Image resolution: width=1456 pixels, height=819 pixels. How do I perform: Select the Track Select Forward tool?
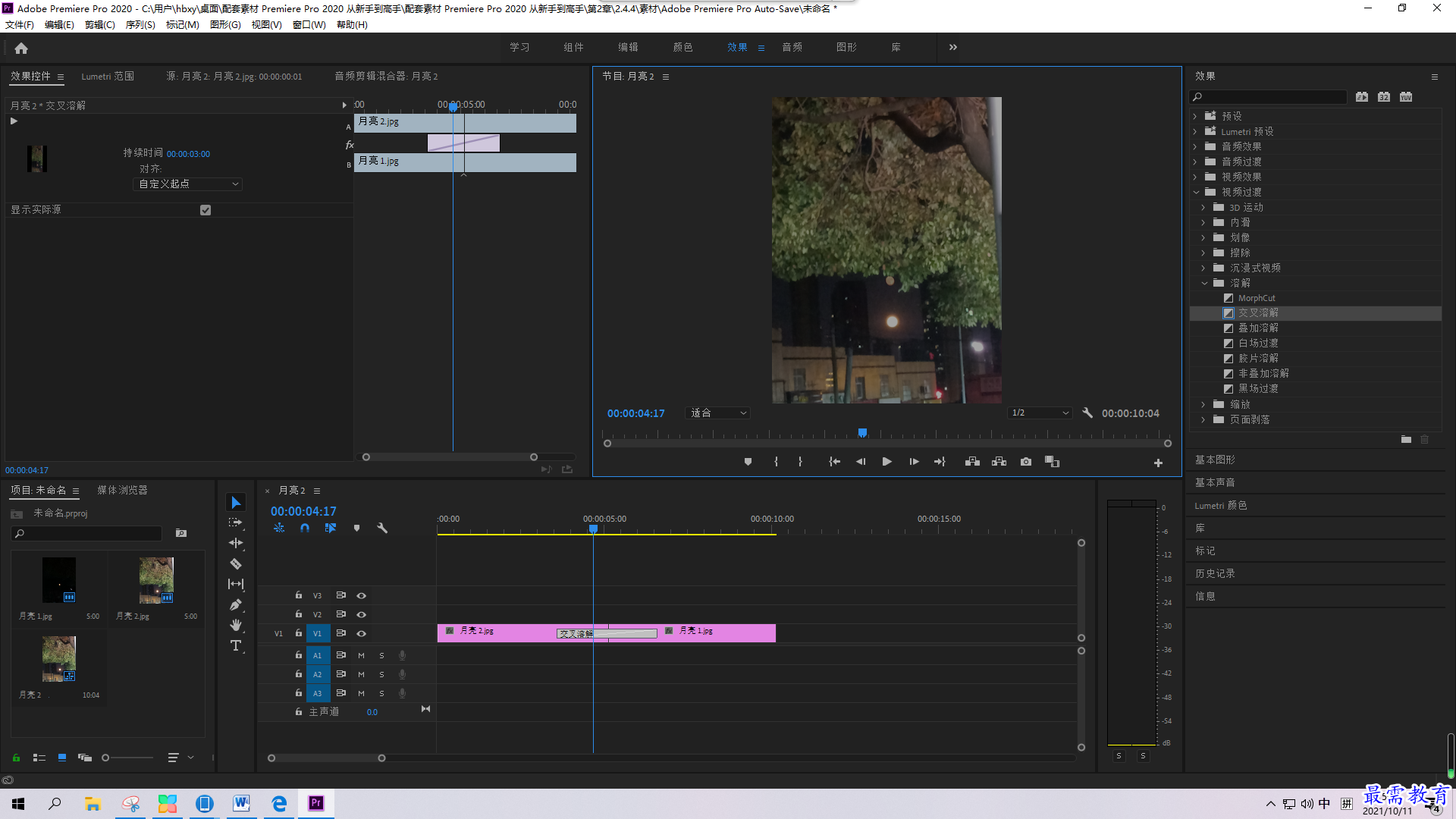[x=236, y=522]
